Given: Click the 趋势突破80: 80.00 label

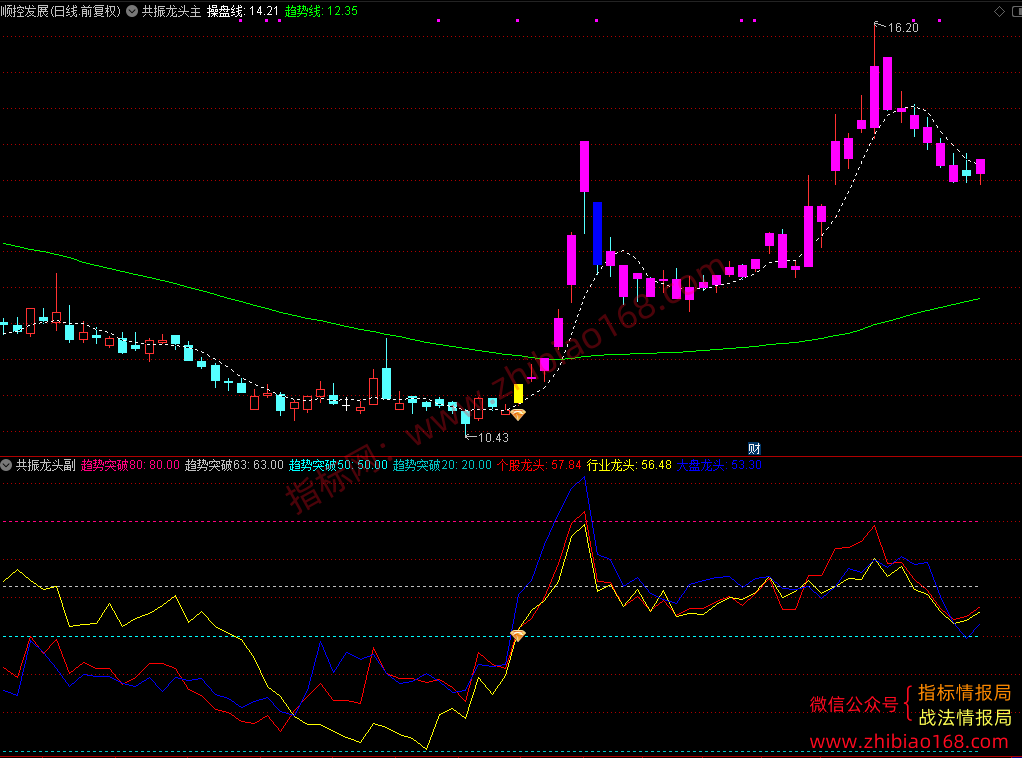Looking at the screenshot, I should [x=130, y=465].
